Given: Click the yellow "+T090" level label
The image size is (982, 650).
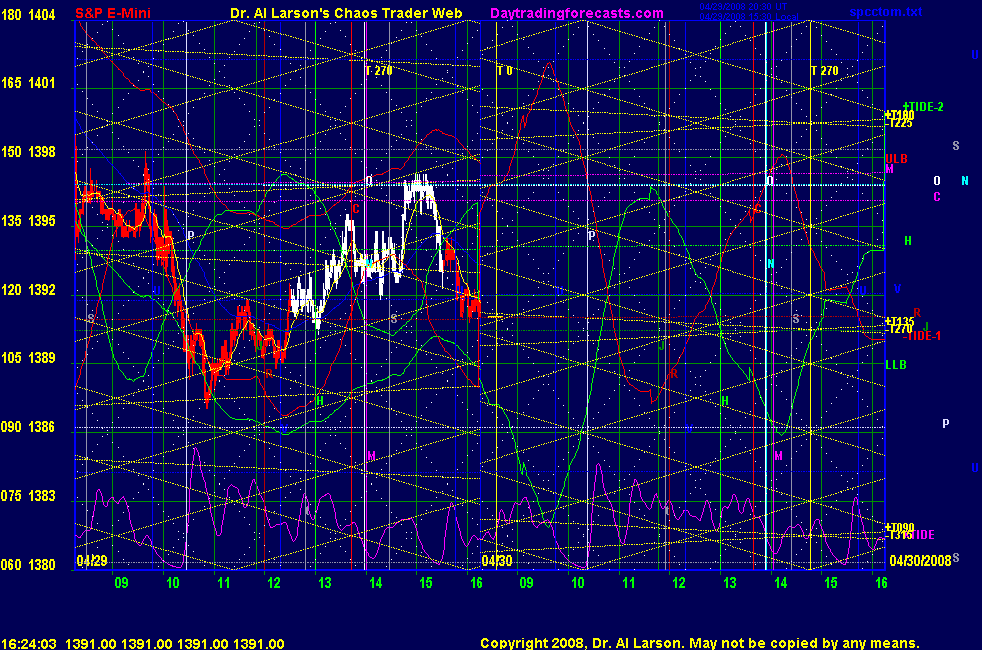Looking at the screenshot, I should click(x=899, y=527).
